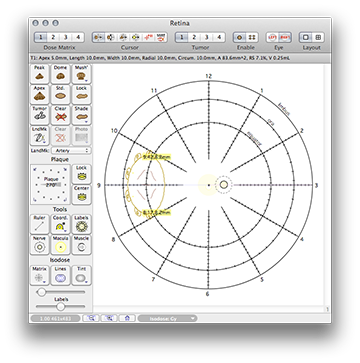This screenshot has height=363, width=360.
Task: Select Tumor 2 segment
Action: [x=194, y=37]
